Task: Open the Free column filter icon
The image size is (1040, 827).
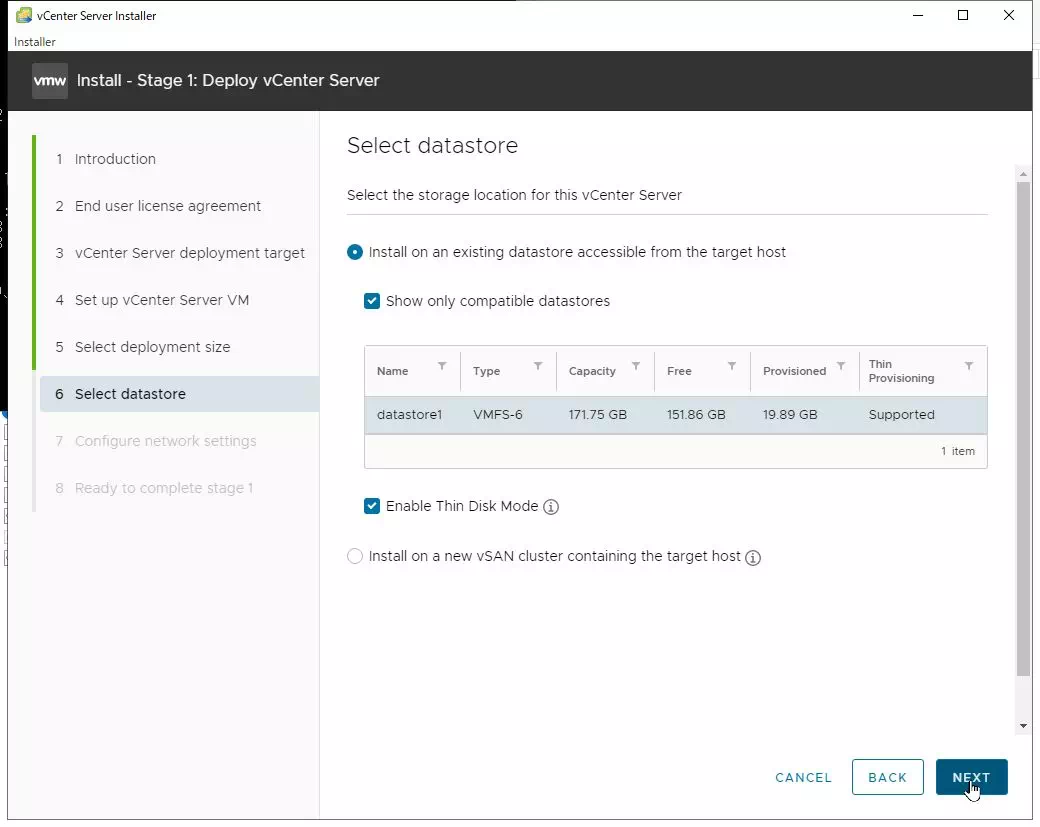Action: click(x=732, y=366)
